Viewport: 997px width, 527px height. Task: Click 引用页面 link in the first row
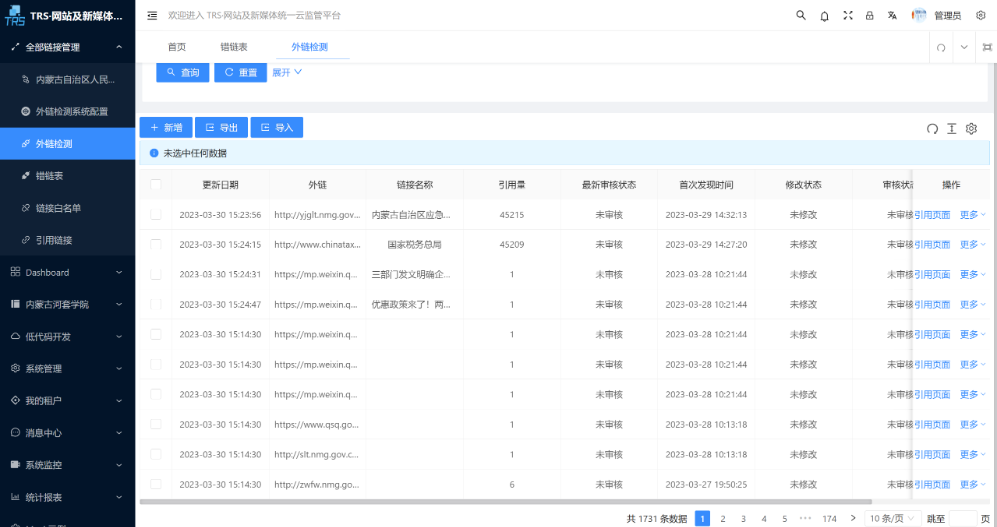pos(932,215)
